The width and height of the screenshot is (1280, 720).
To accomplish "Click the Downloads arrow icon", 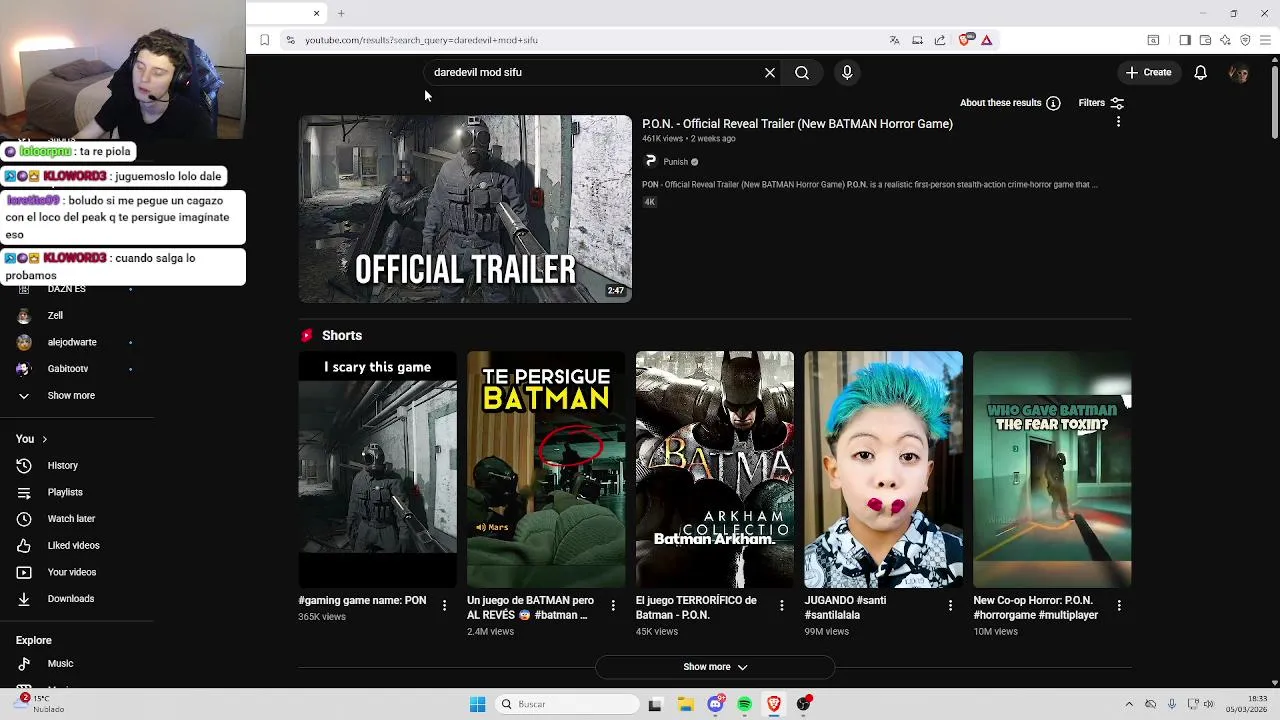I will coord(24,599).
